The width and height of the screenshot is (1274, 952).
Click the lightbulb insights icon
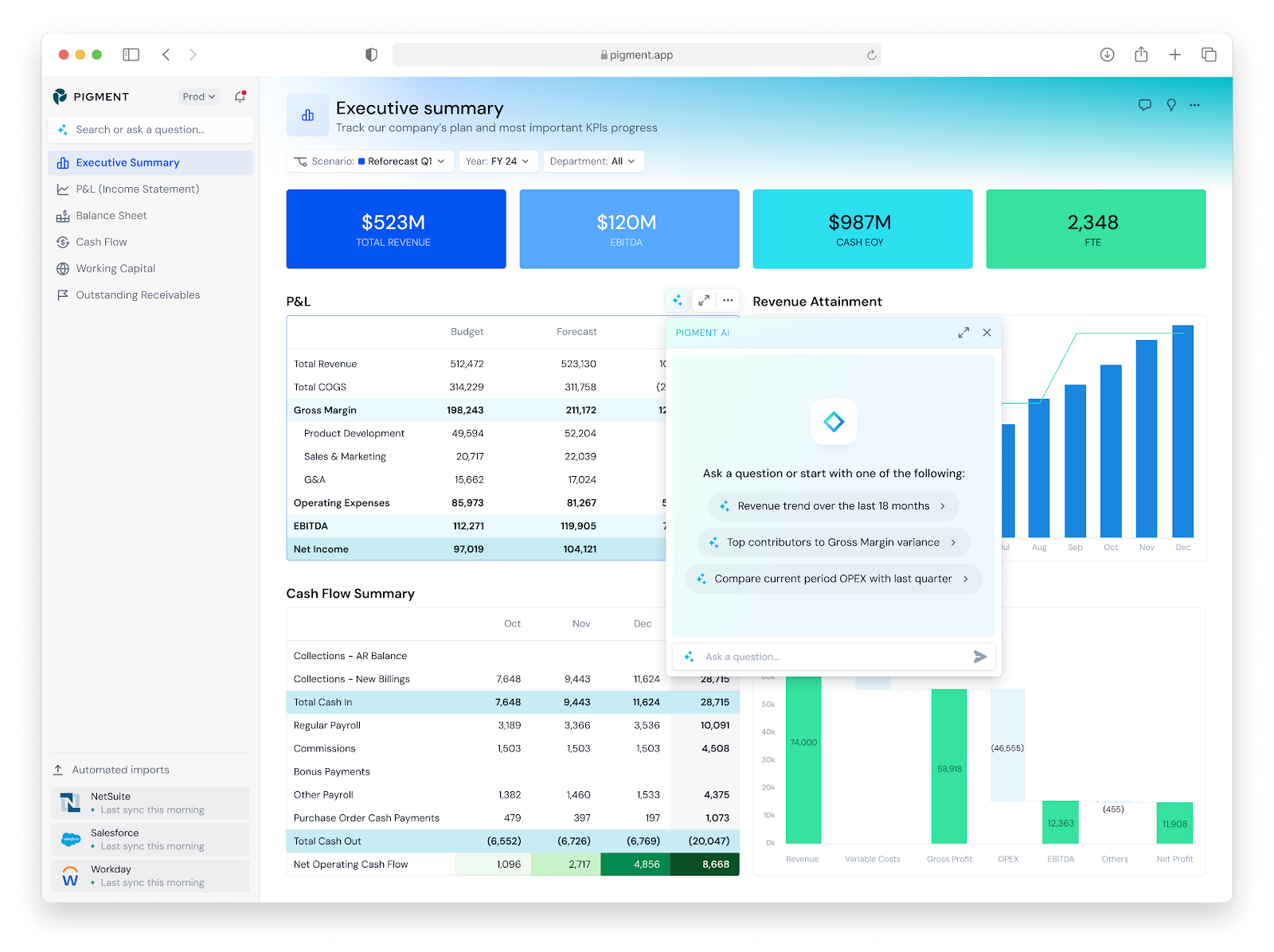(1170, 104)
